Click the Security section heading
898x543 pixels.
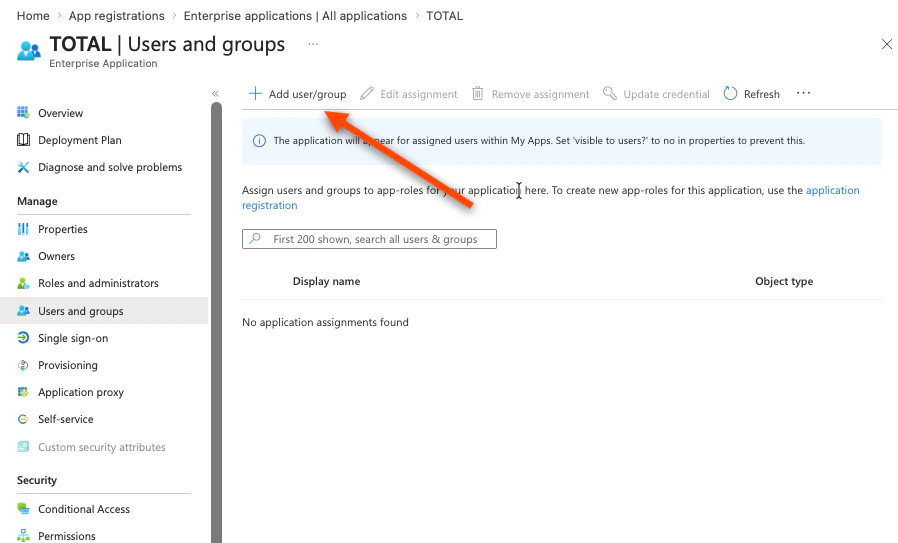point(37,480)
